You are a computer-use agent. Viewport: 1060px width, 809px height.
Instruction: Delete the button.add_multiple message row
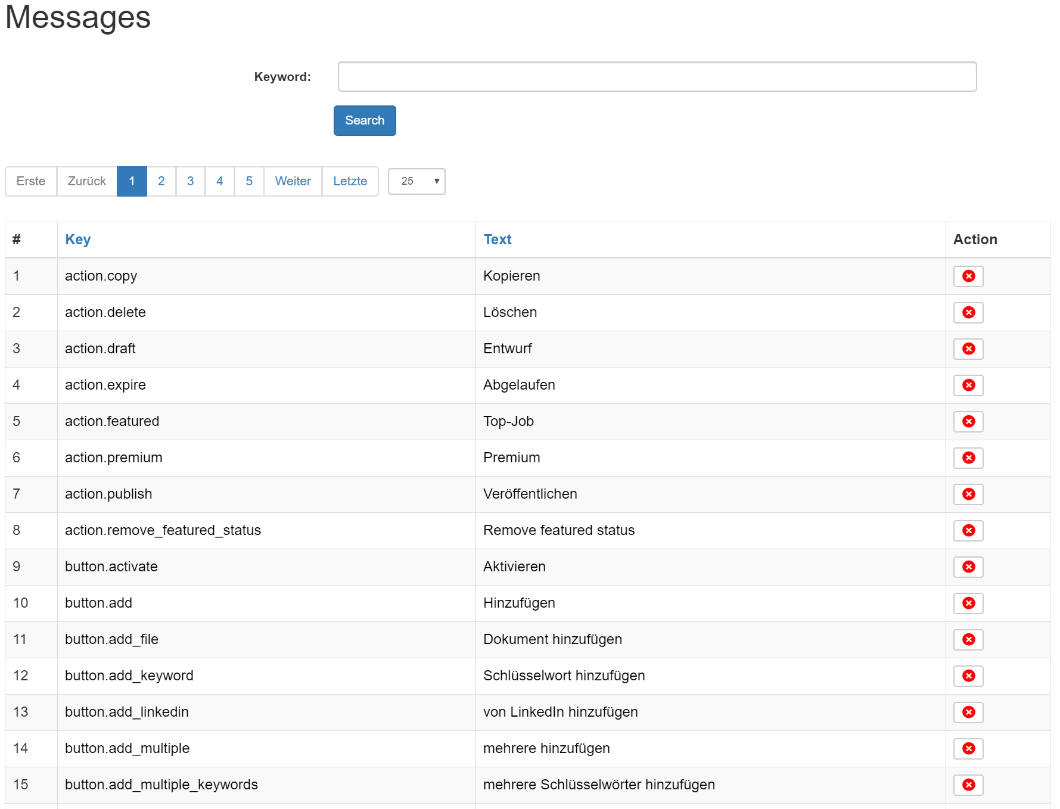coord(968,749)
